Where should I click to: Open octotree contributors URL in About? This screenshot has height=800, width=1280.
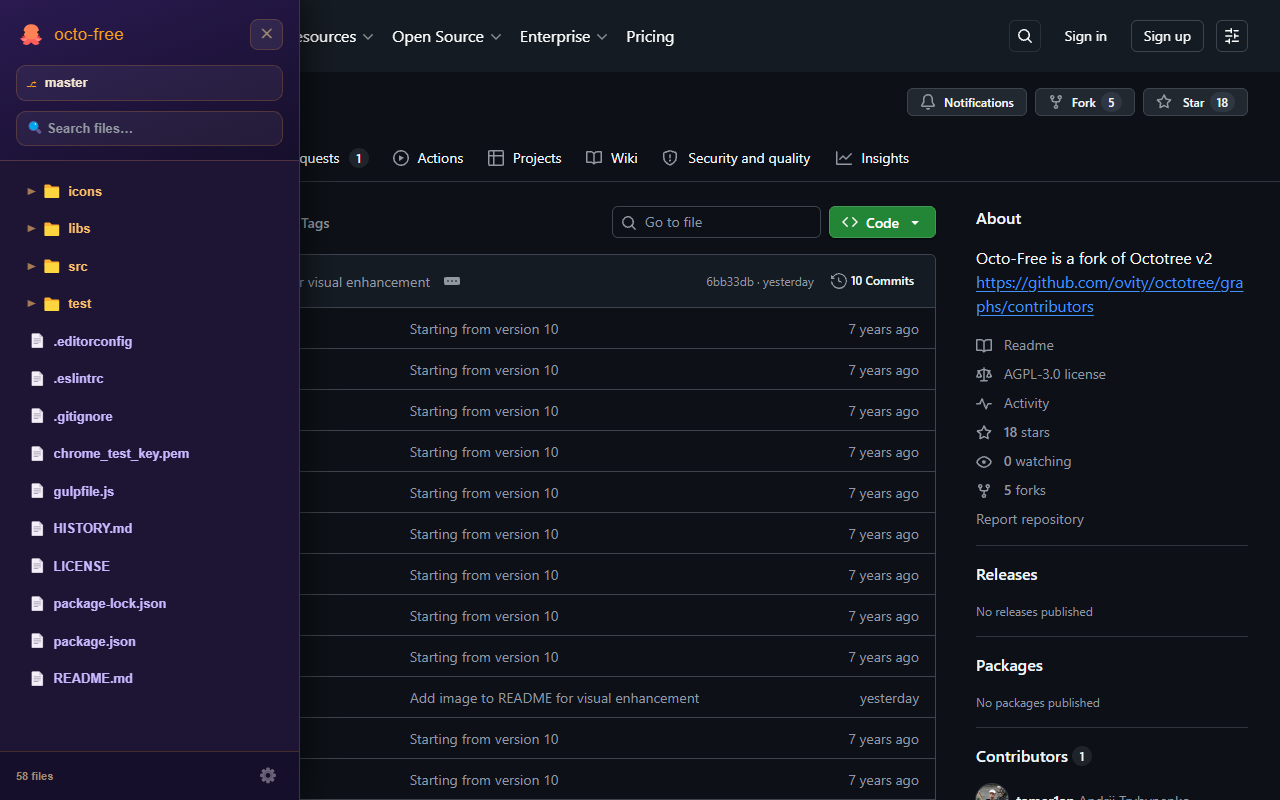point(1110,295)
